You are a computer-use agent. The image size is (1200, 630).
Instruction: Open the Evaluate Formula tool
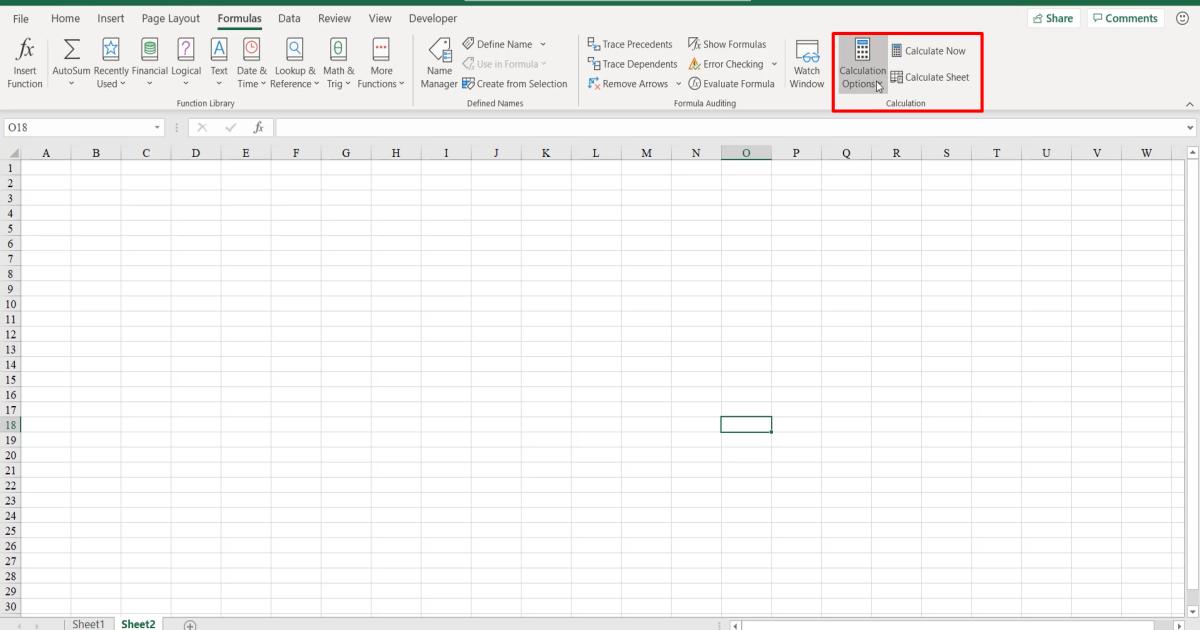[x=732, y=83]
